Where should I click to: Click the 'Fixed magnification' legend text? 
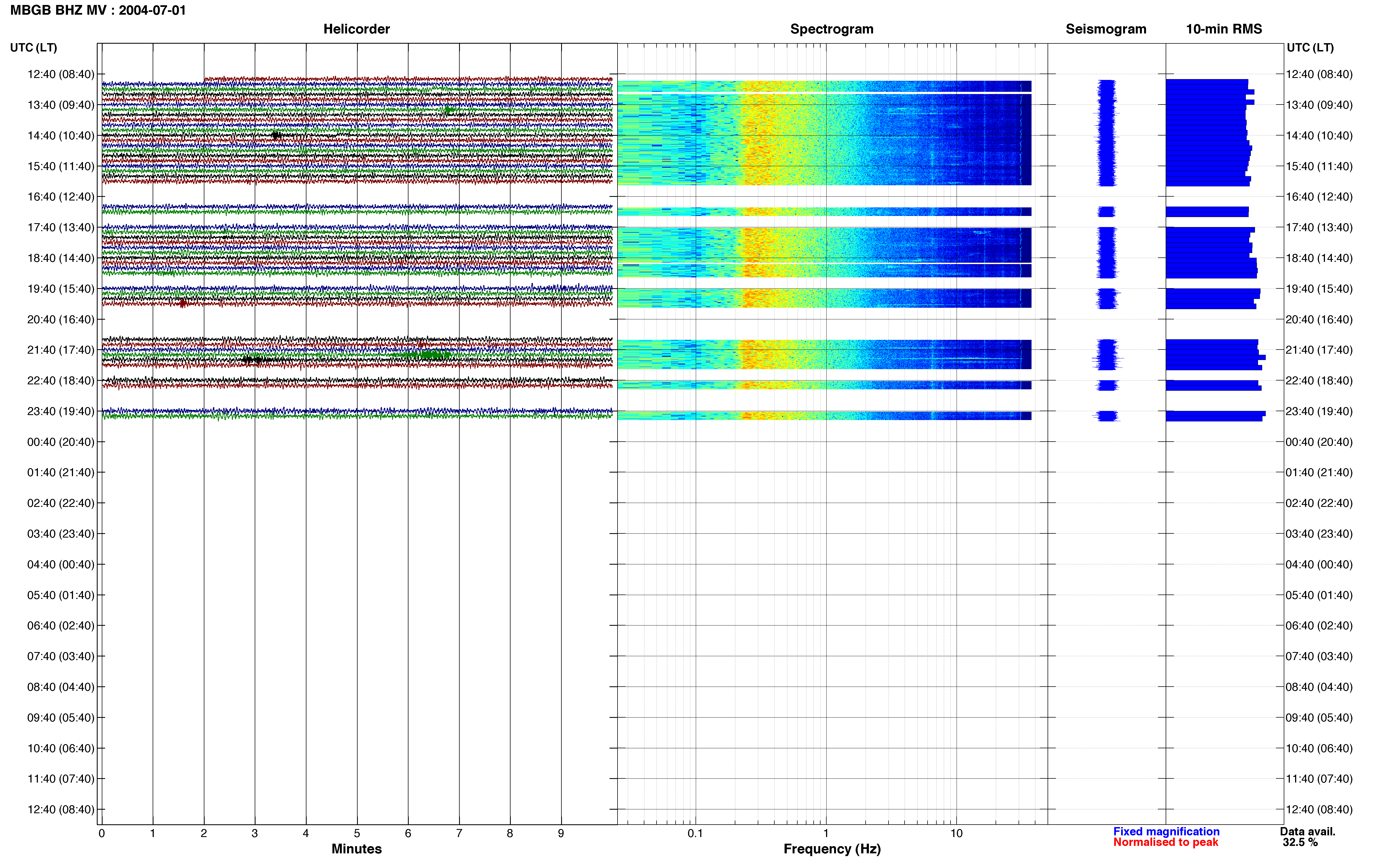pos(1166,831)
